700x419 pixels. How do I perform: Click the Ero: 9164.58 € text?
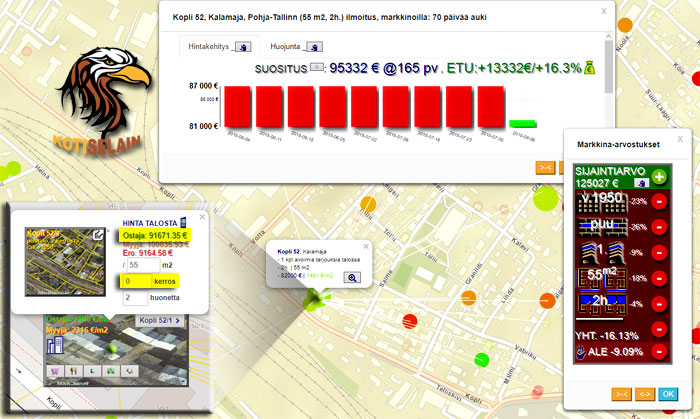(147, 253)
